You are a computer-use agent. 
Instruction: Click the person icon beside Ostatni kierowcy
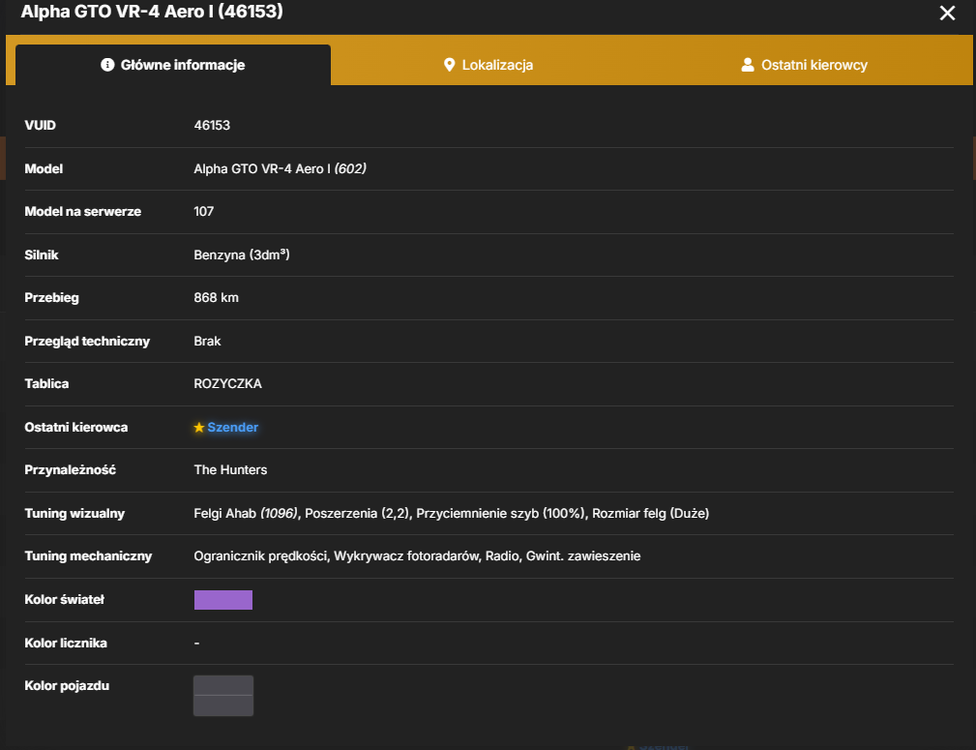click(748, 65)
